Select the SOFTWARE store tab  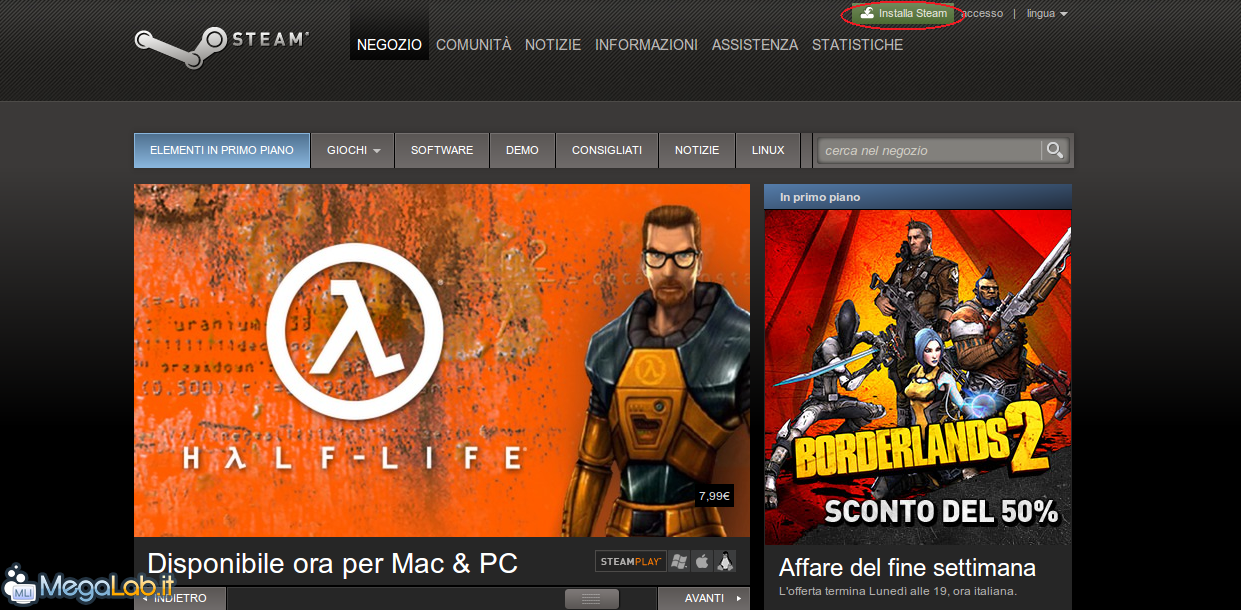tap(442, 150)
